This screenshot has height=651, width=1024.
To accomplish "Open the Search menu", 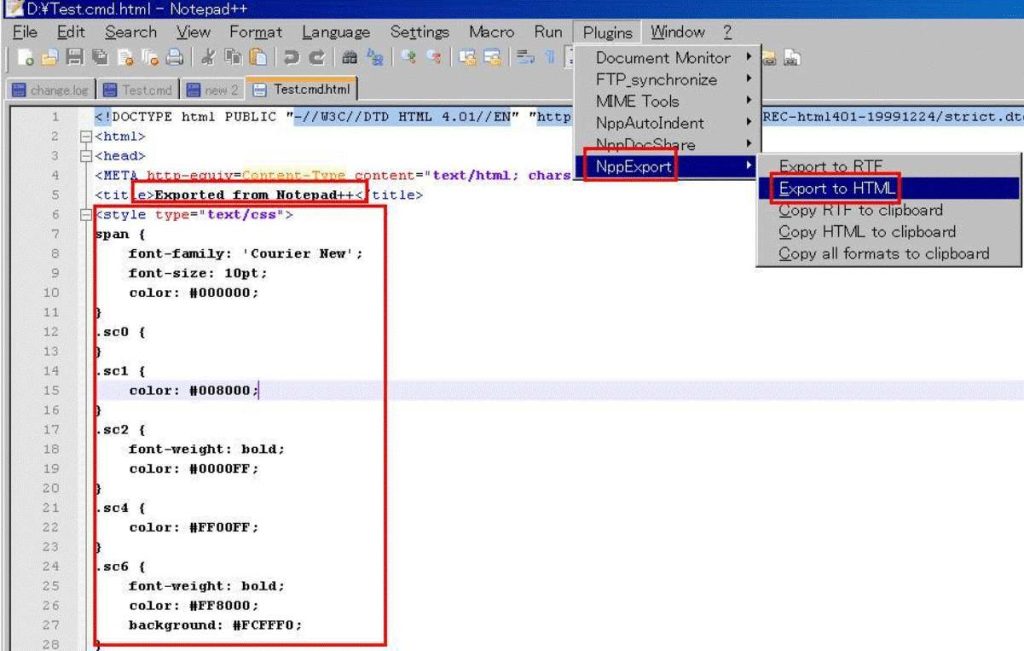I will (131, 32).
